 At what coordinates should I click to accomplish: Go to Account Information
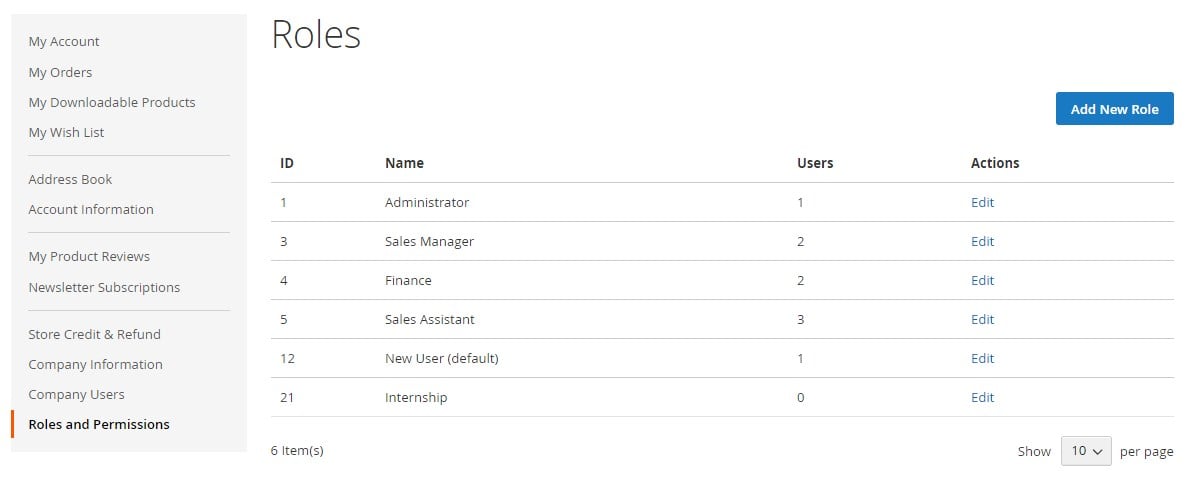click(91, 209)
